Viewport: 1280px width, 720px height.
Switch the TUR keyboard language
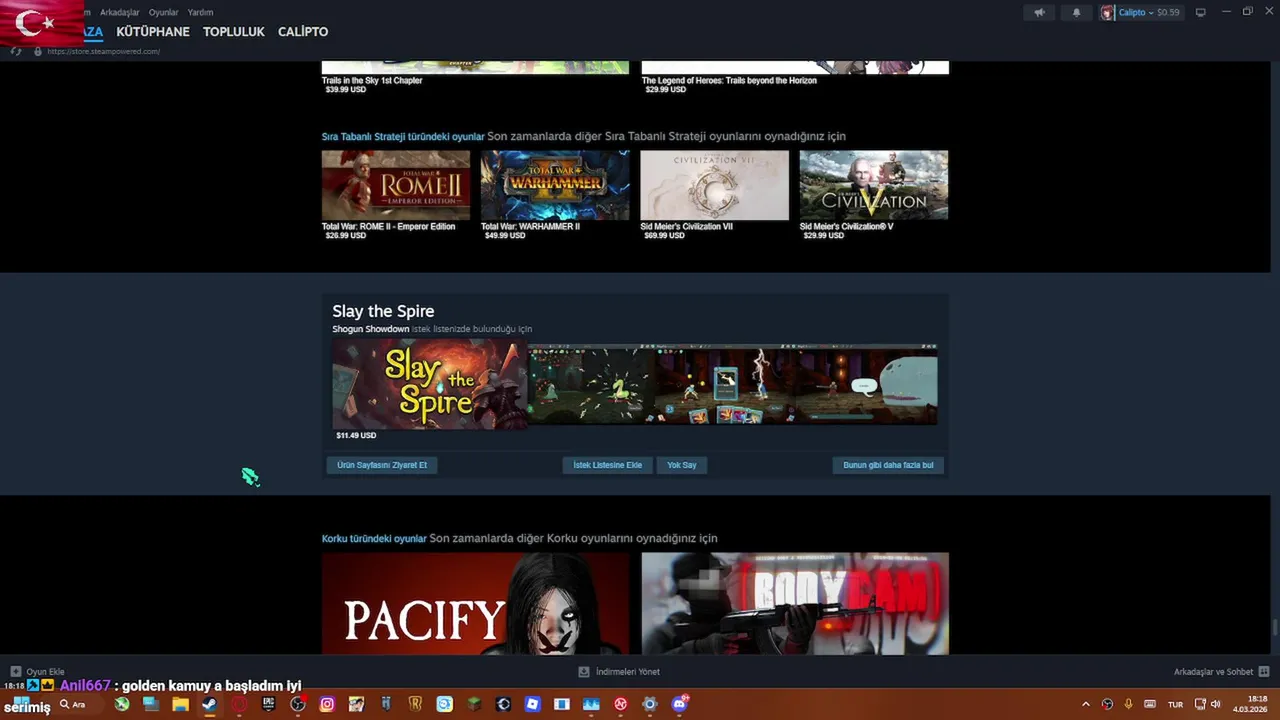pos(1175,704)
